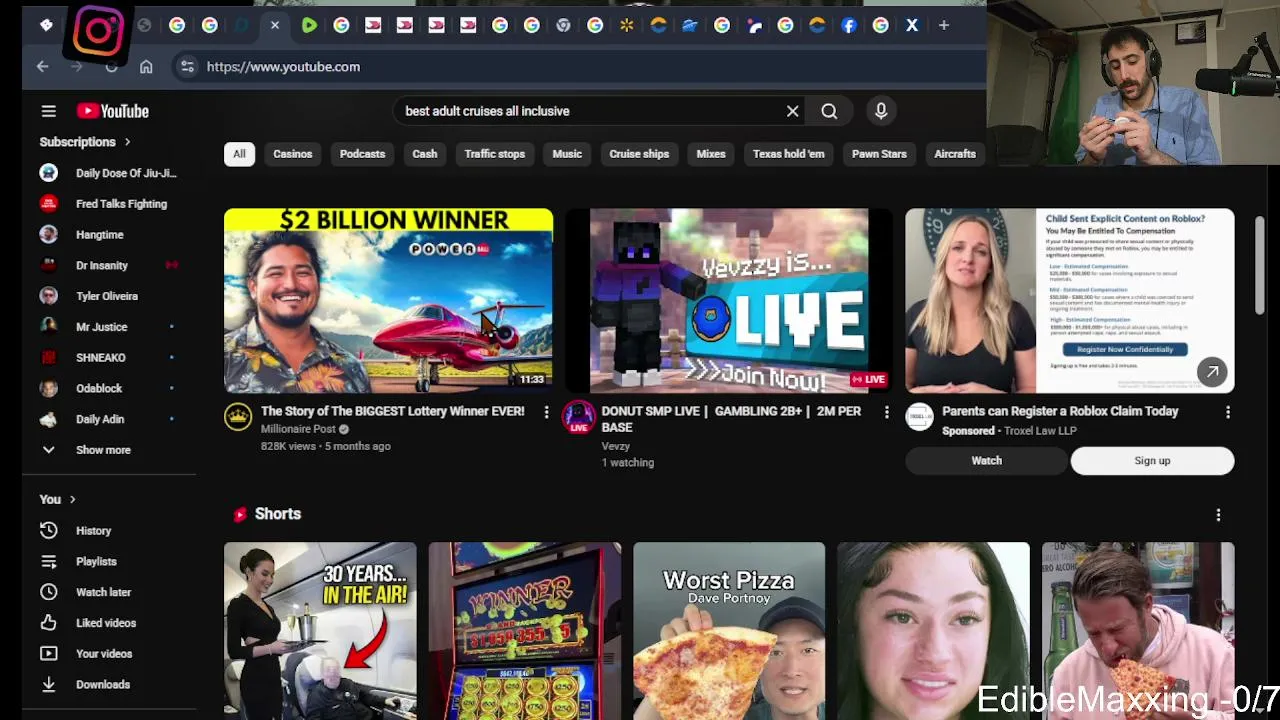Open the YouTube hamburger guide menu
The width and height of the screenshot is (1280, 720).
pos(48,111)
